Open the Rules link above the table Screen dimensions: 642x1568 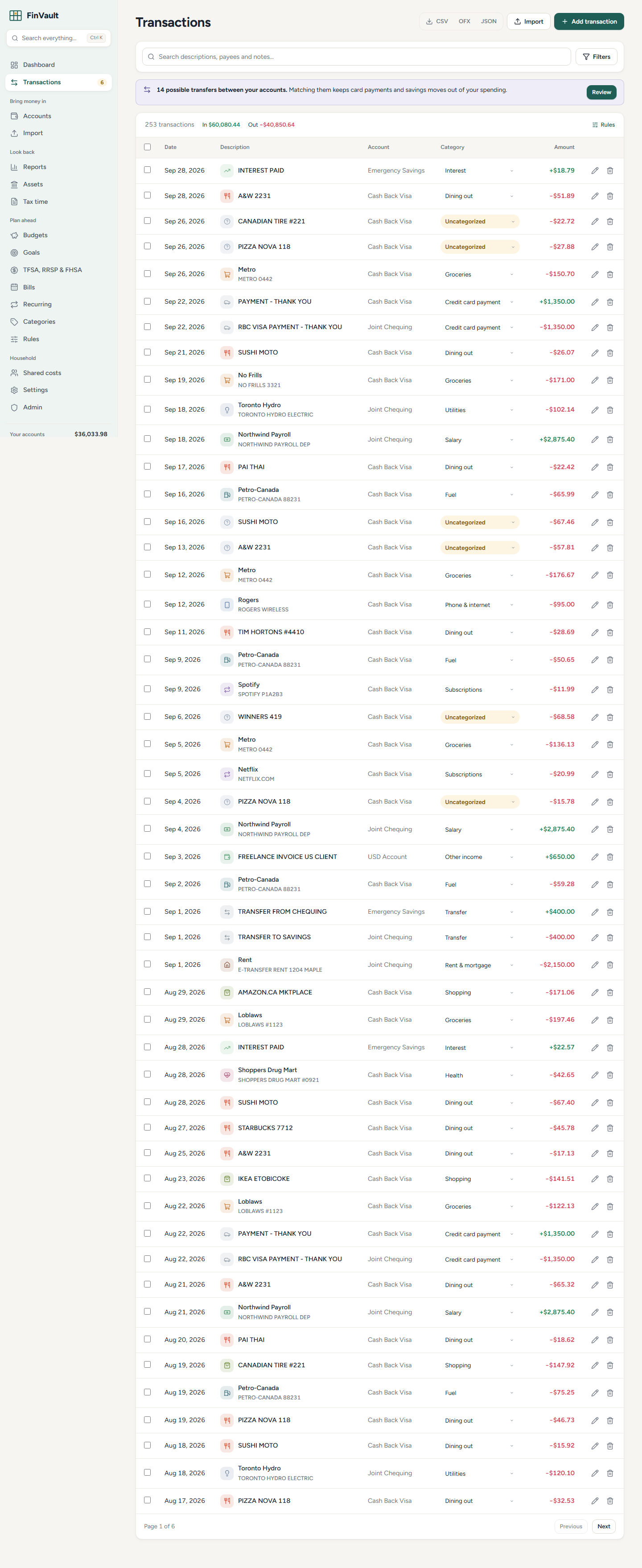click(x=603, y=125)
